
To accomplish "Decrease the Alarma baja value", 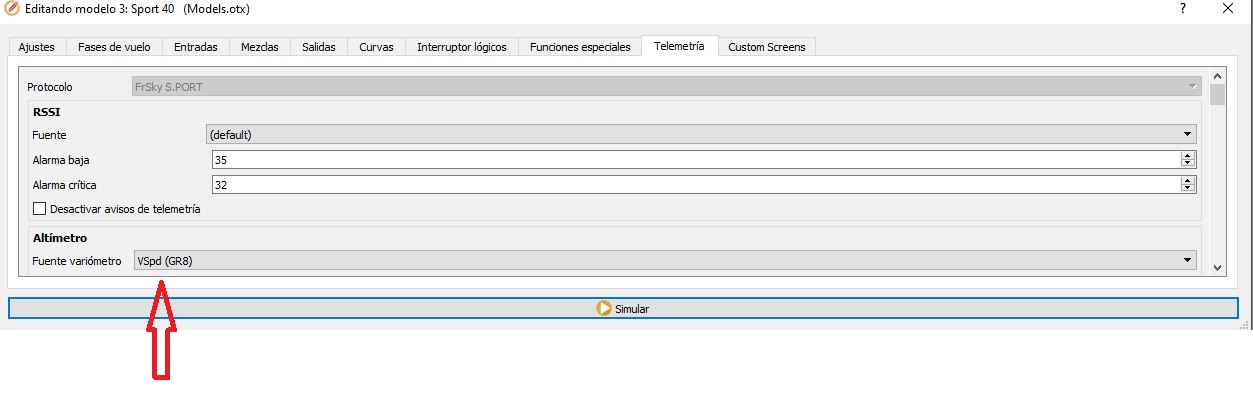I will point(1188,163).
